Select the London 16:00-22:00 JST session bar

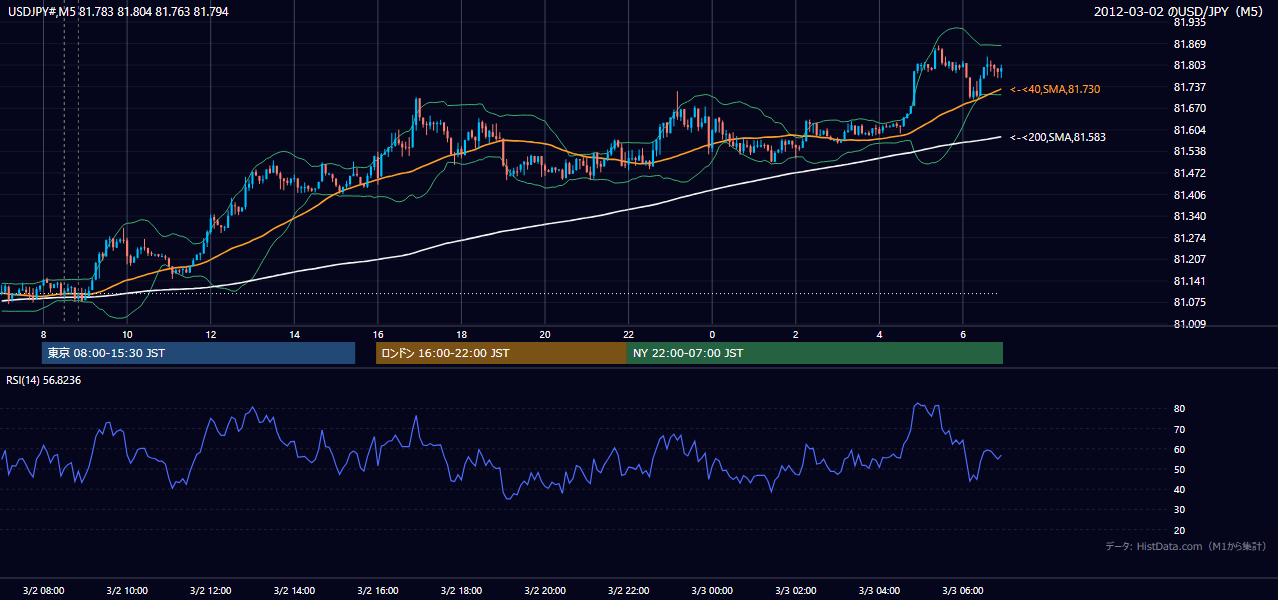pos(501,353)
